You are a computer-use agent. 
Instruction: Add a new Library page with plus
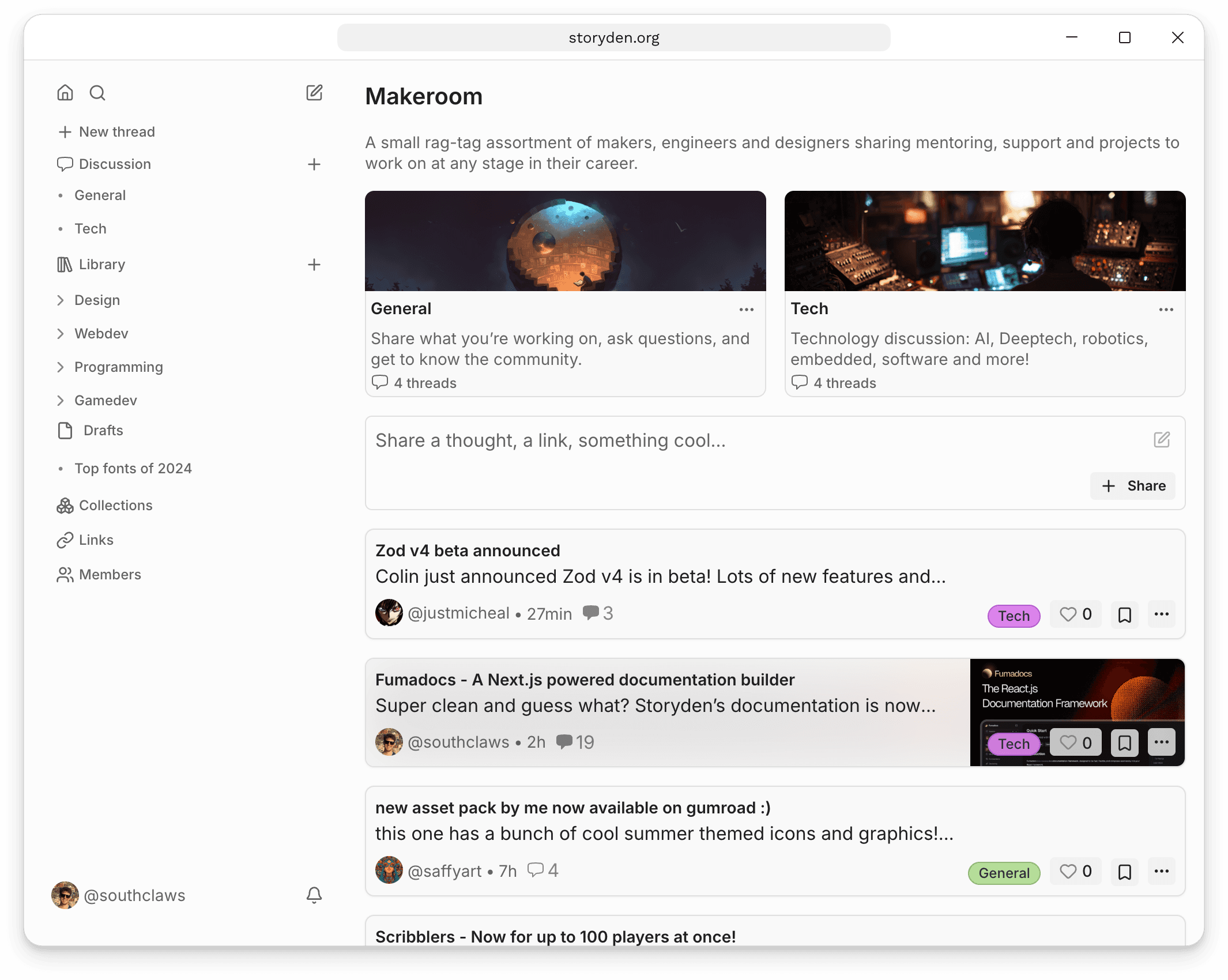[314, 265]
